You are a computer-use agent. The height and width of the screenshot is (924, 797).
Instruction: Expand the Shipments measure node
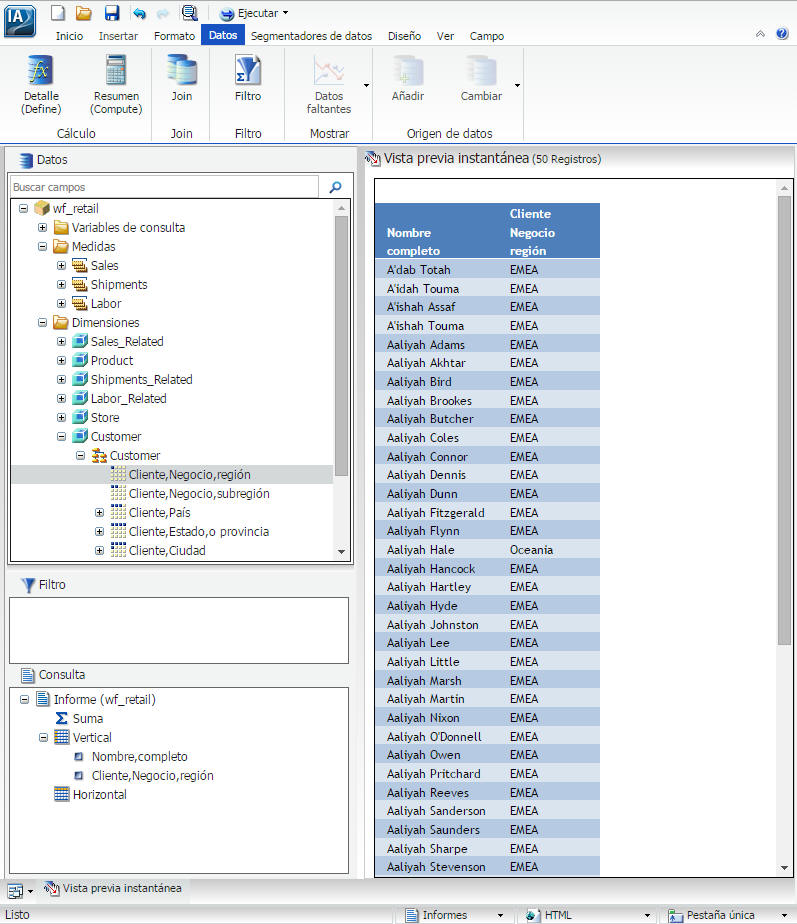pos(61,285)
